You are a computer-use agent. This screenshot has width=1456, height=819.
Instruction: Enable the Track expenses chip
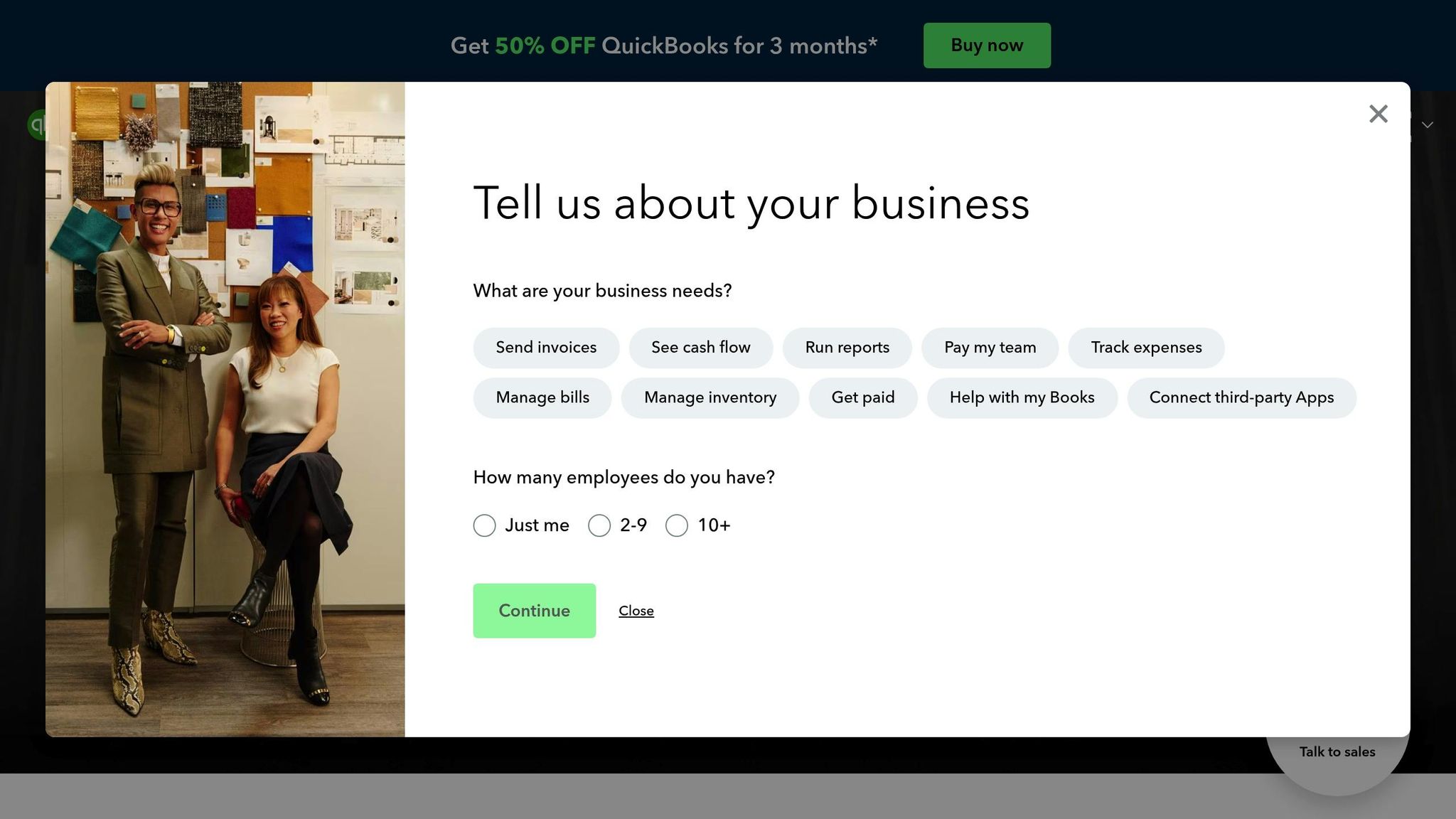tap(1145, 348)
